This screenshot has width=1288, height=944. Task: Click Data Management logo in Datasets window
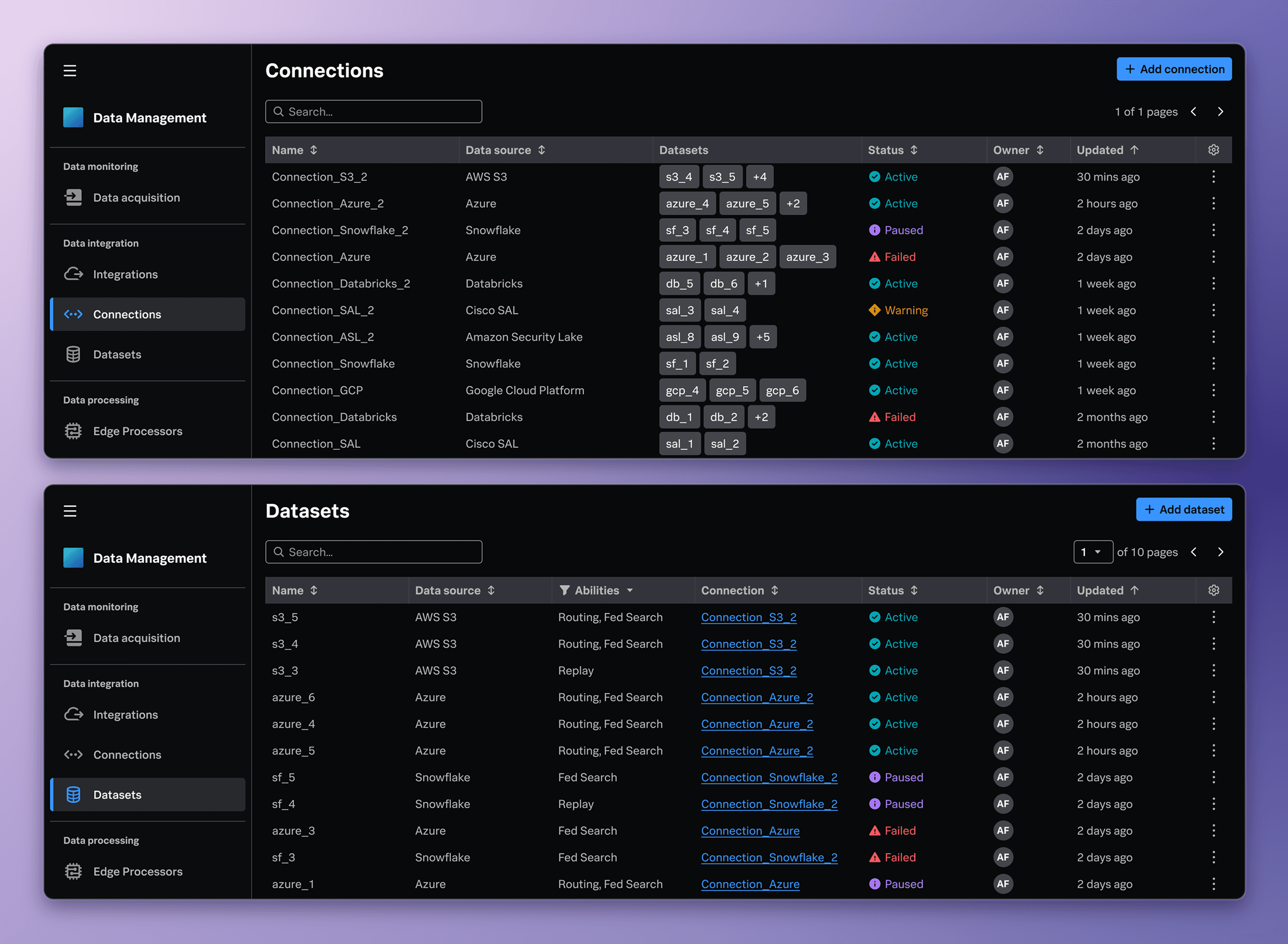point(73,558)
